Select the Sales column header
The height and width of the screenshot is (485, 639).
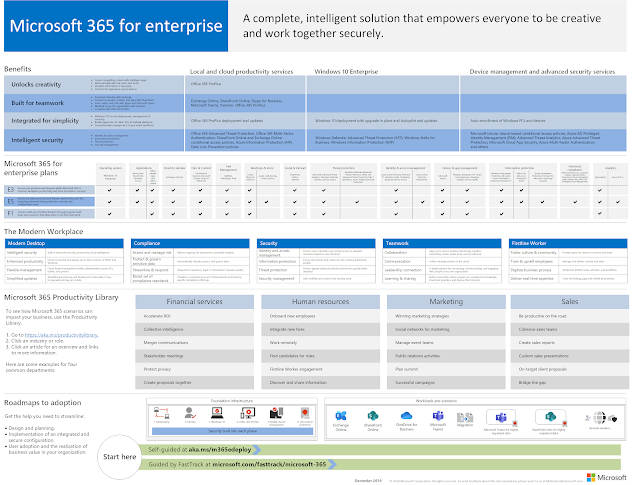pyautogui.click(x=570, y=302)
